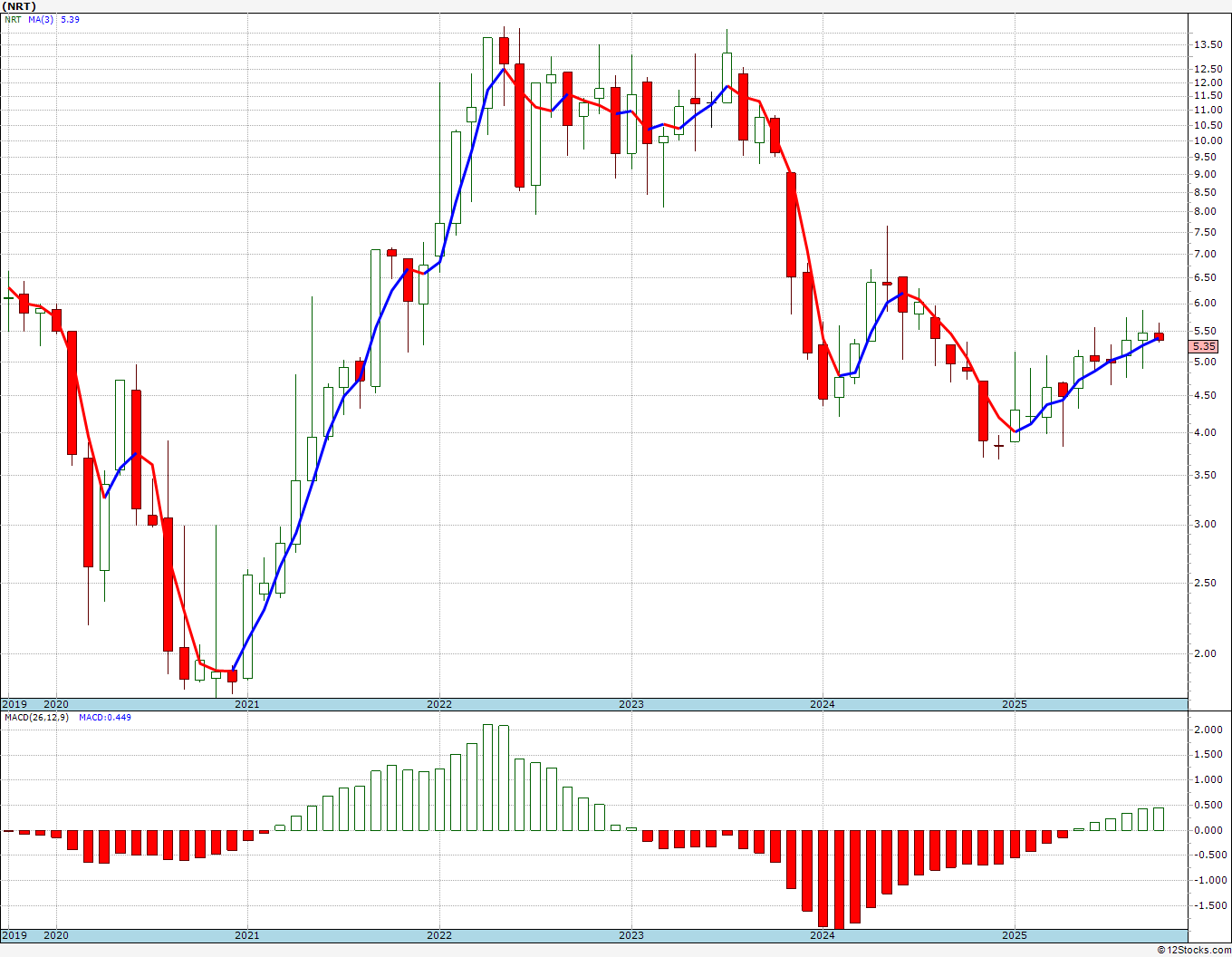Image resolution: width=1232 pixels, height=957 pixels.
Task: Select the 5.39 moving average value
Action: click(70, 19)
